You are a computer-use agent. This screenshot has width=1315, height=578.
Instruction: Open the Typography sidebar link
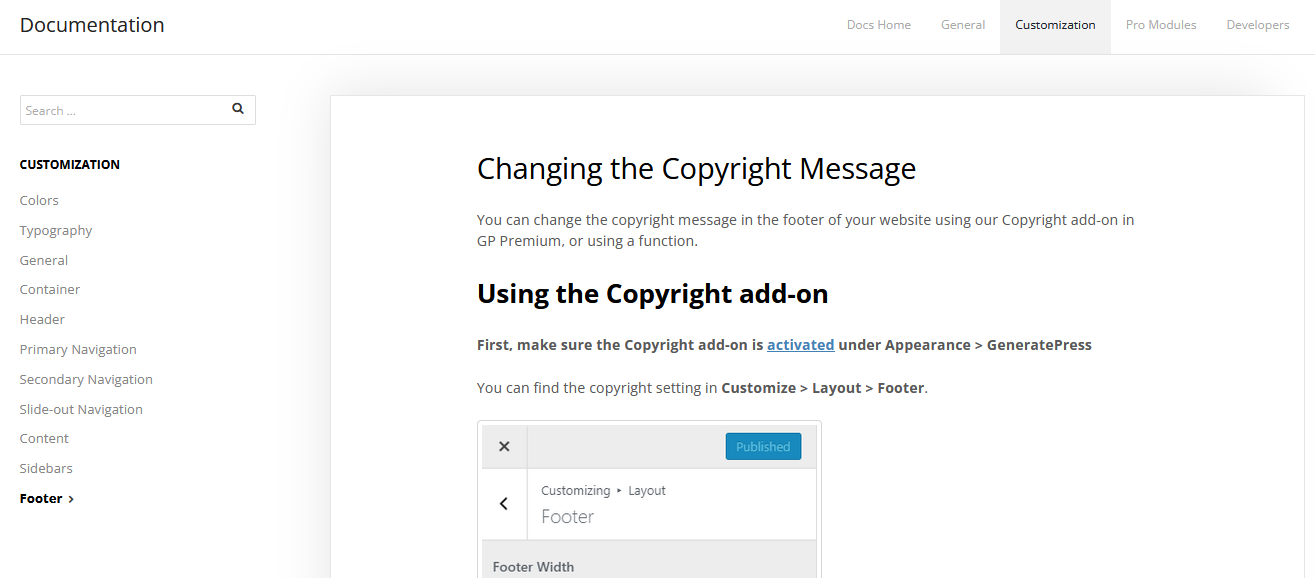[x=56, y=230]
